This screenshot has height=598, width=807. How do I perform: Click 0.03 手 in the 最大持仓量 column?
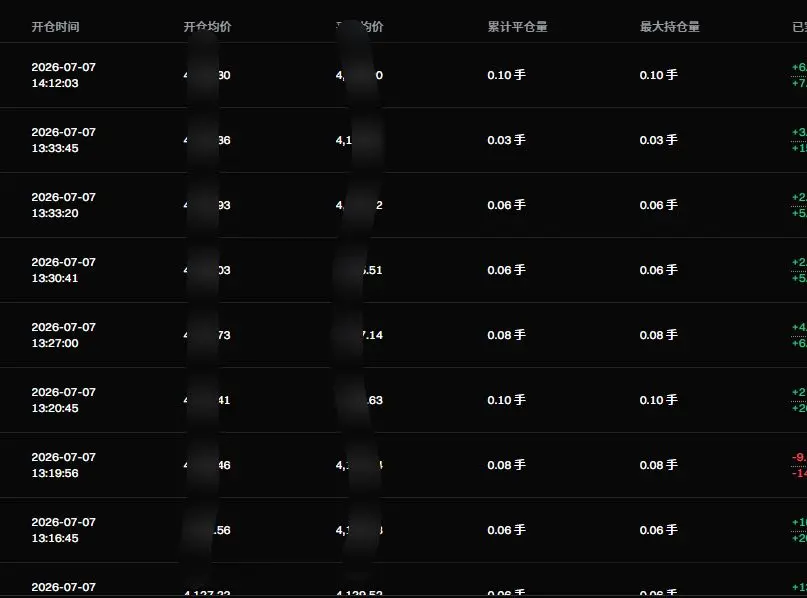[659, 140]
